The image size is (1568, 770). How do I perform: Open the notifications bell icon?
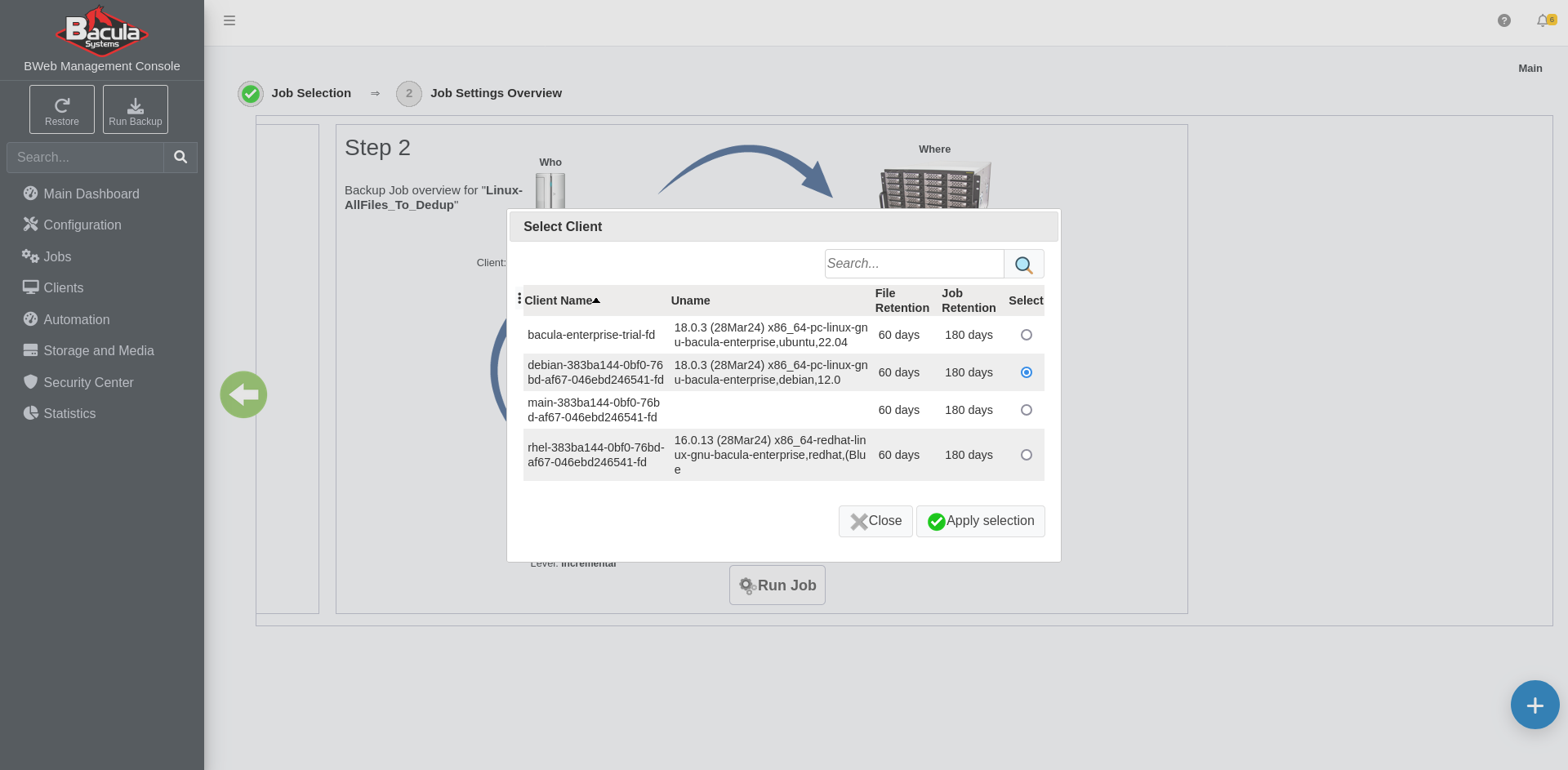point(1542,20)
